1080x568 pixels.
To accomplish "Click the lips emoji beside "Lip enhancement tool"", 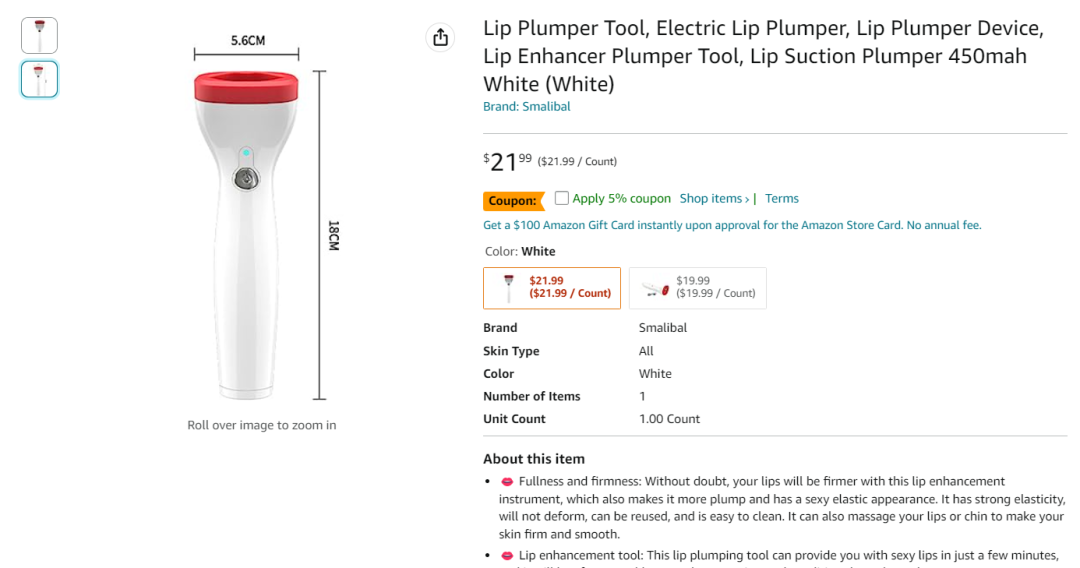I will pos(507,555).
